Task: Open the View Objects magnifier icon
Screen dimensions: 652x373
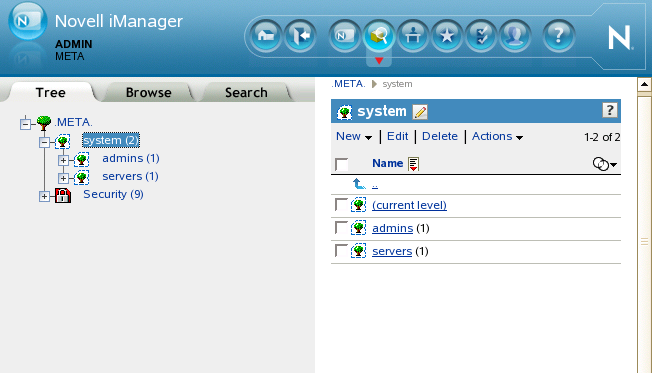Action: (x=378, y=36)
